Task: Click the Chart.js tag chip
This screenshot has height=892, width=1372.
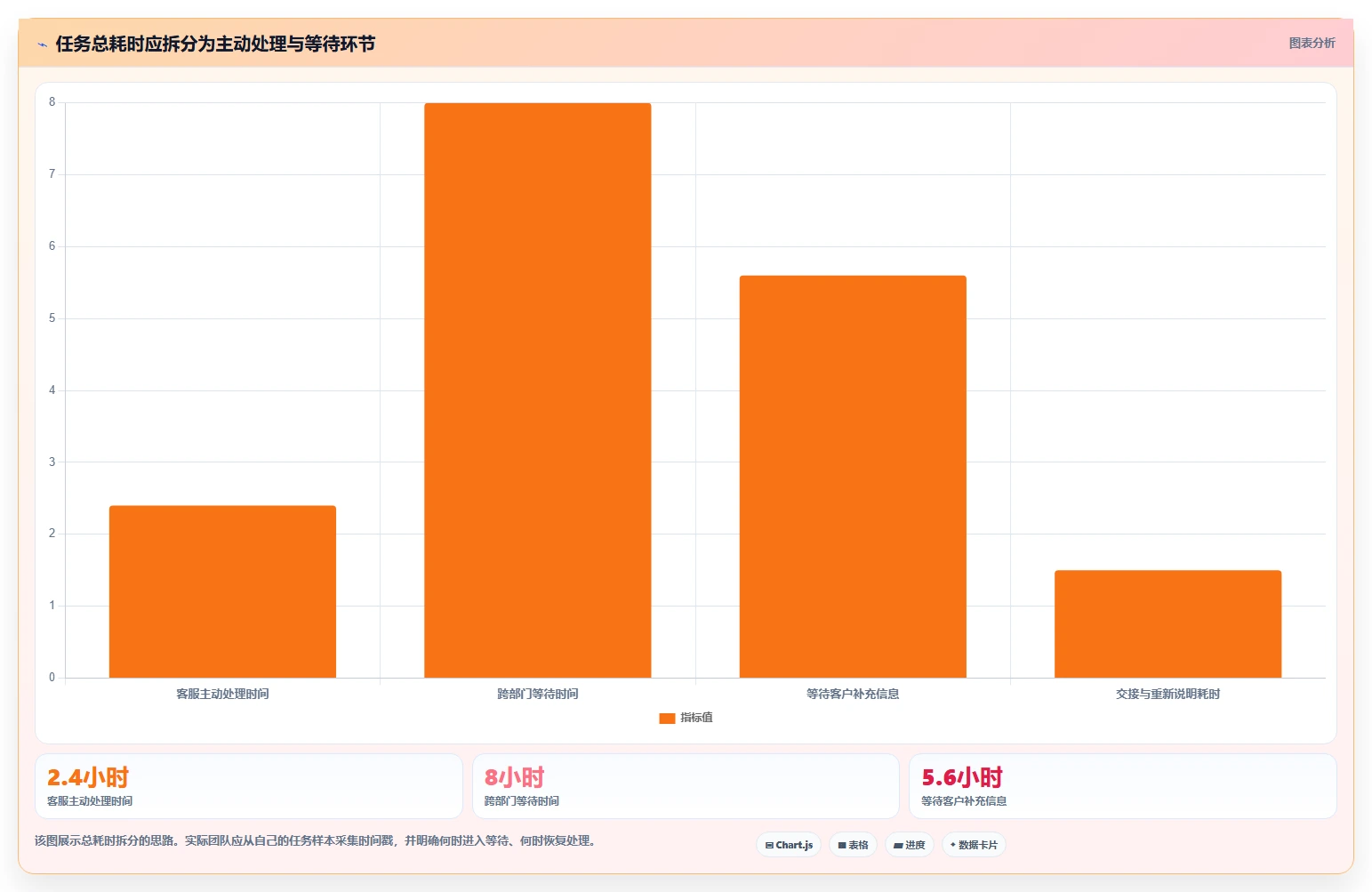Action: click(x=789, y=845)
